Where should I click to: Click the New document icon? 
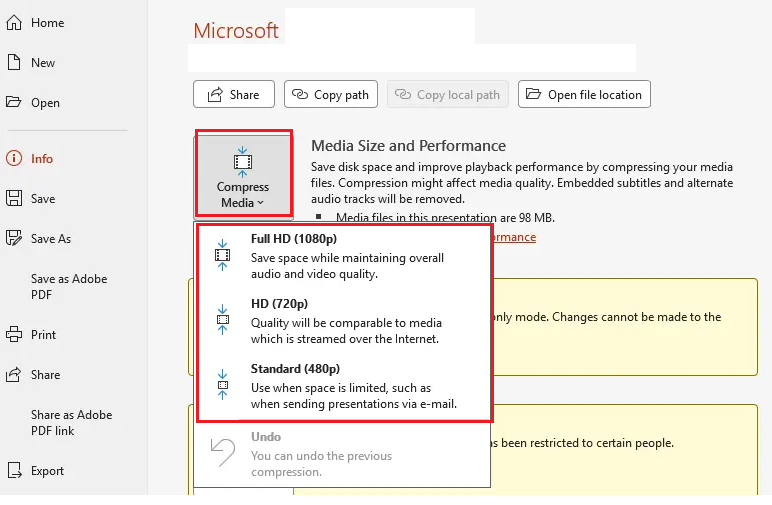(x=14, y=63)
